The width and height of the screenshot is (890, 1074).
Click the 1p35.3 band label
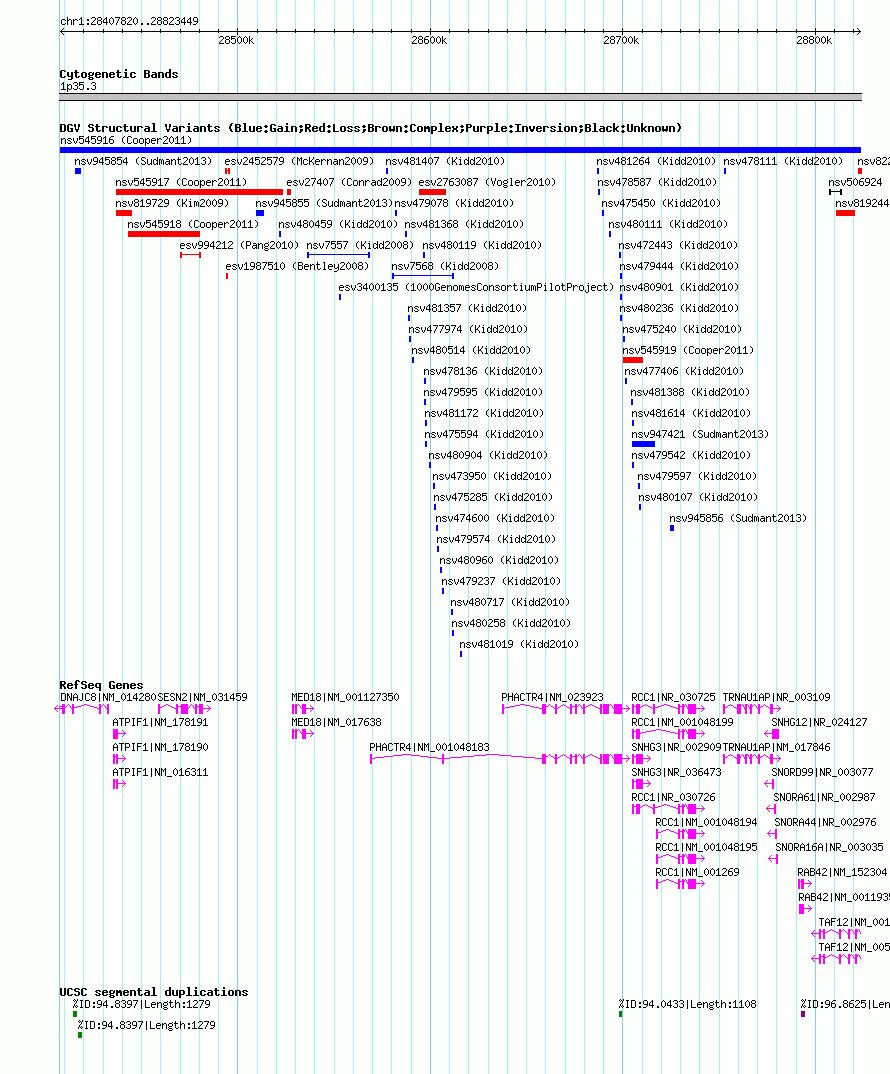[x=78, y=86]
